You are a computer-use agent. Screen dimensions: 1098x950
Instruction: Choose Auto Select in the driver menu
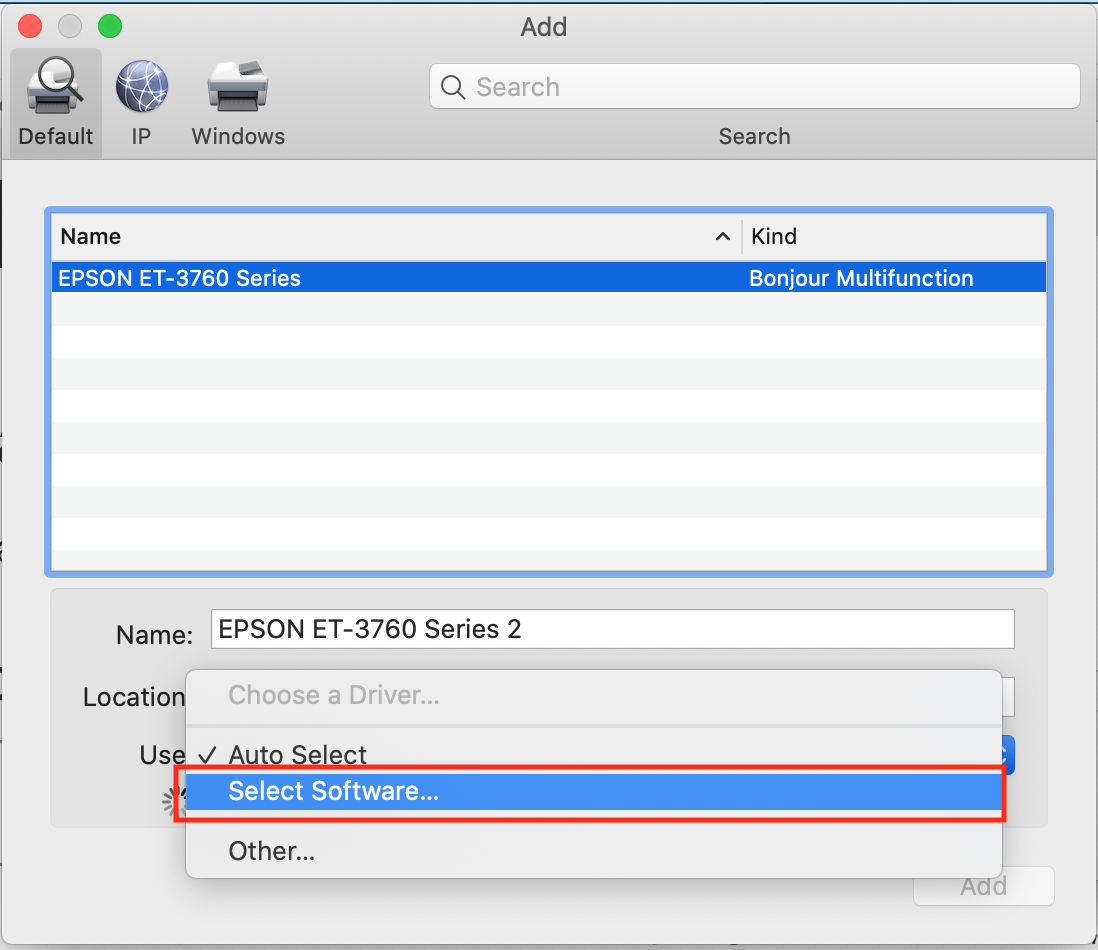(x=593, y=754)
